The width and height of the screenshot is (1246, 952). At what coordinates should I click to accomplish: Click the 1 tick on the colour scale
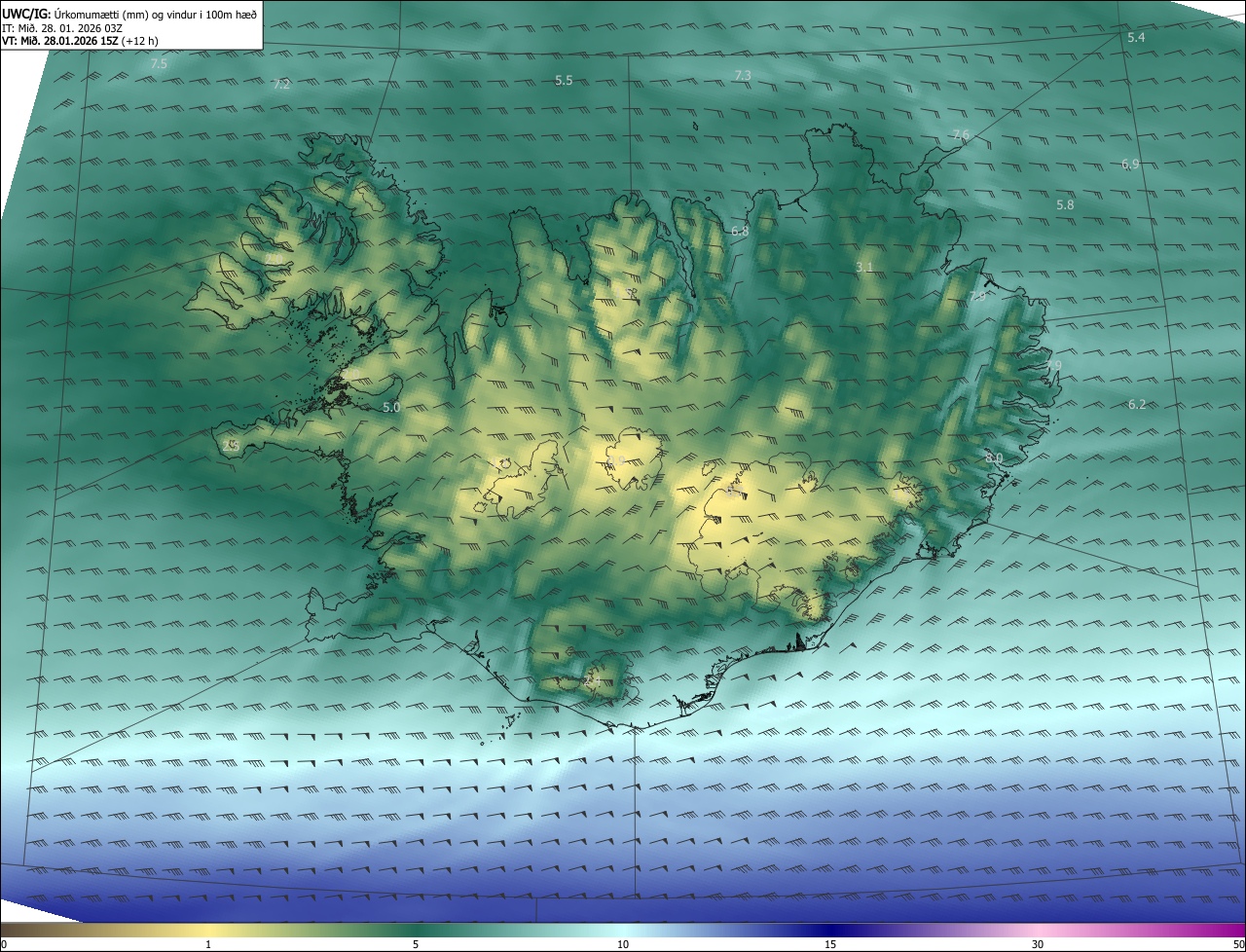coord(208,944)
